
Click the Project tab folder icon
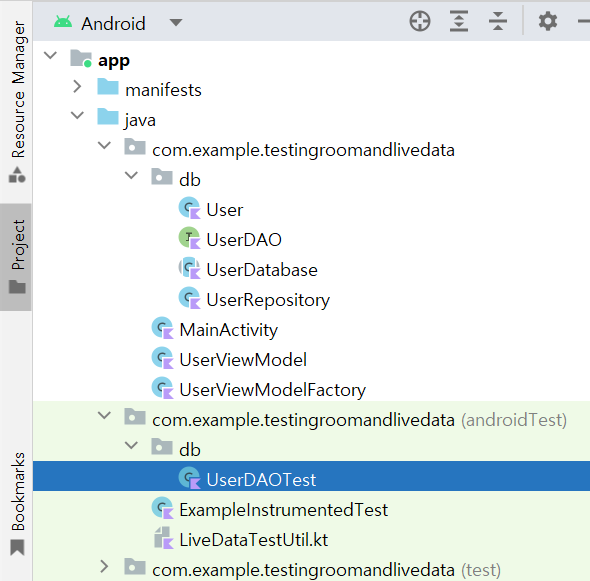(x=17, y=287)
